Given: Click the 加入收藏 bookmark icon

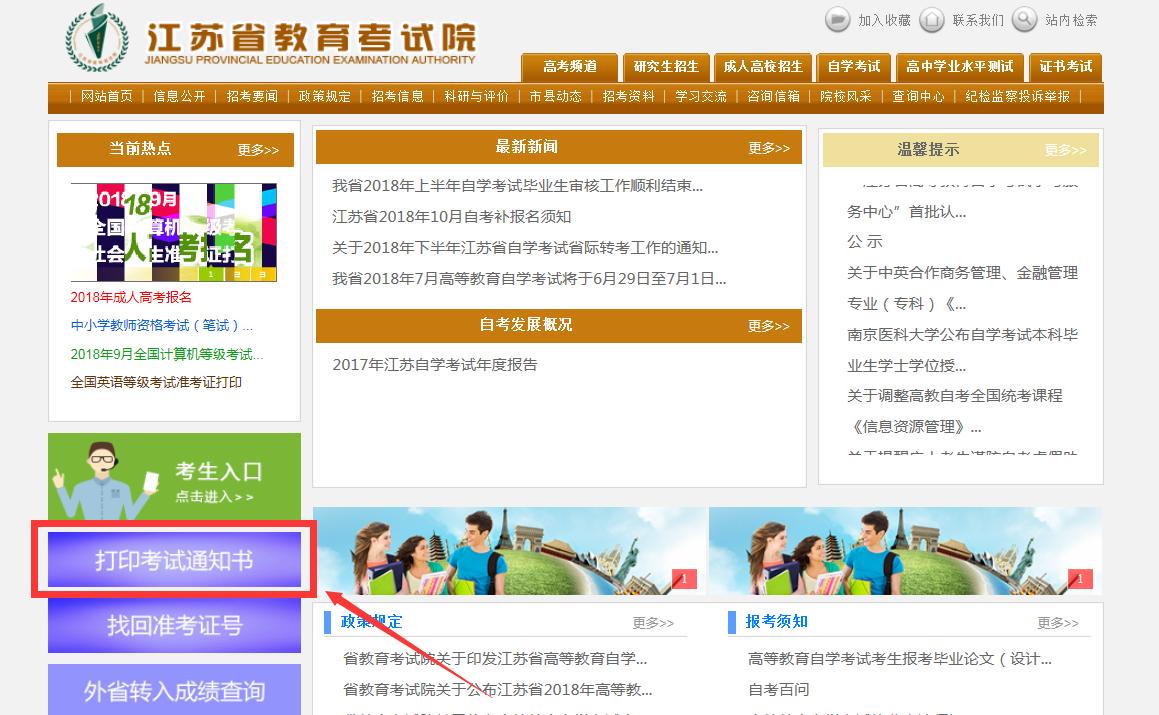Looking at the screenshot, I should click(x=837, y=19).
